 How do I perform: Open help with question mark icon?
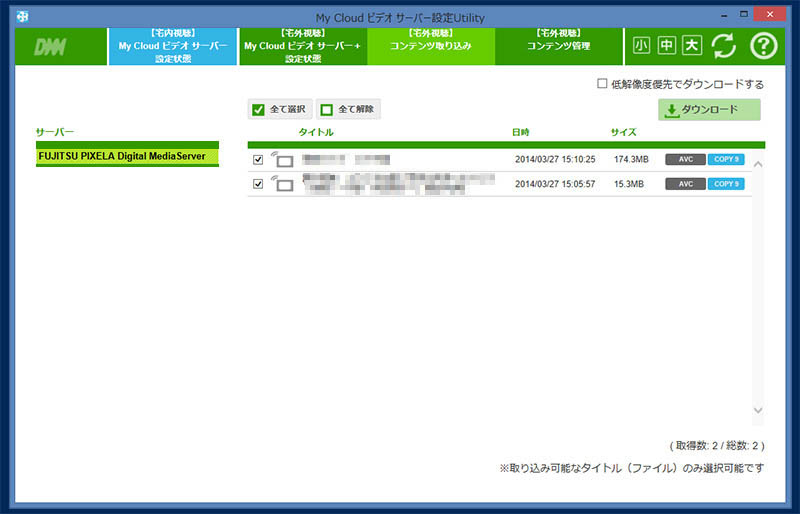tap(764, 46)
